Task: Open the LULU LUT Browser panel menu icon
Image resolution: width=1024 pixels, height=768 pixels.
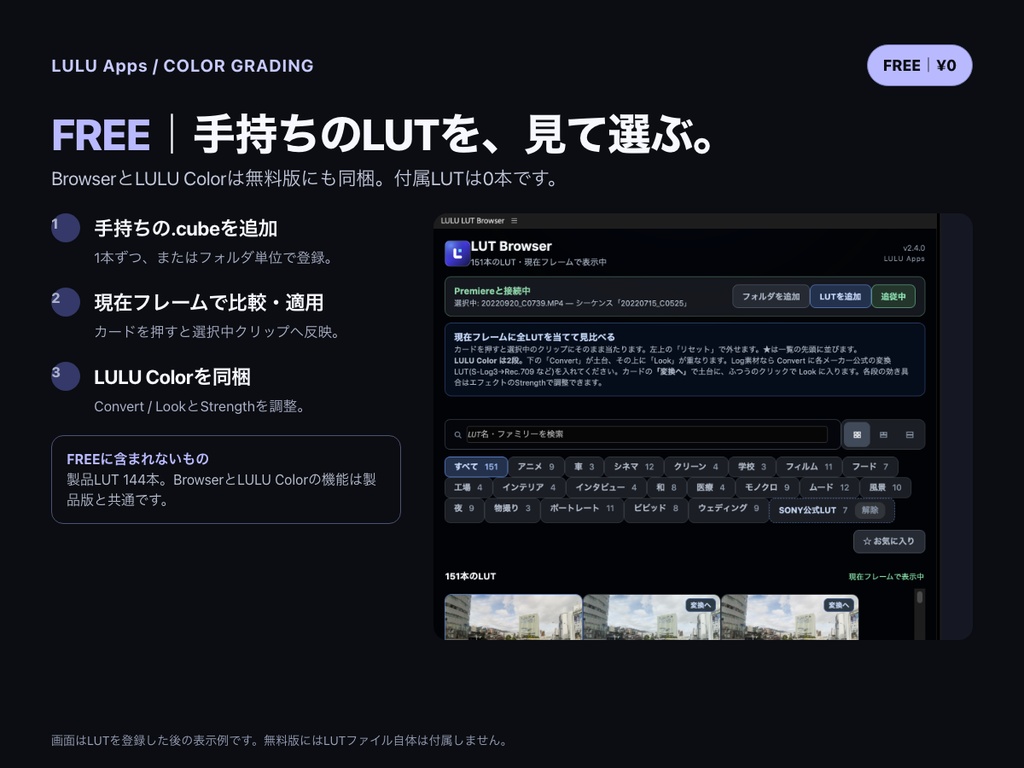Action: tap(514, 221)
